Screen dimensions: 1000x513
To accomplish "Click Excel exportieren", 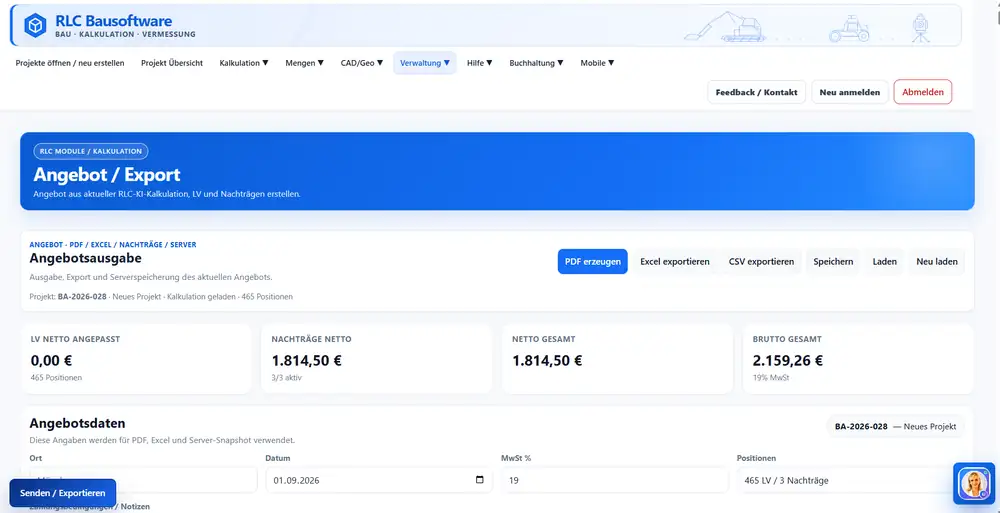I will coord(675,262).
